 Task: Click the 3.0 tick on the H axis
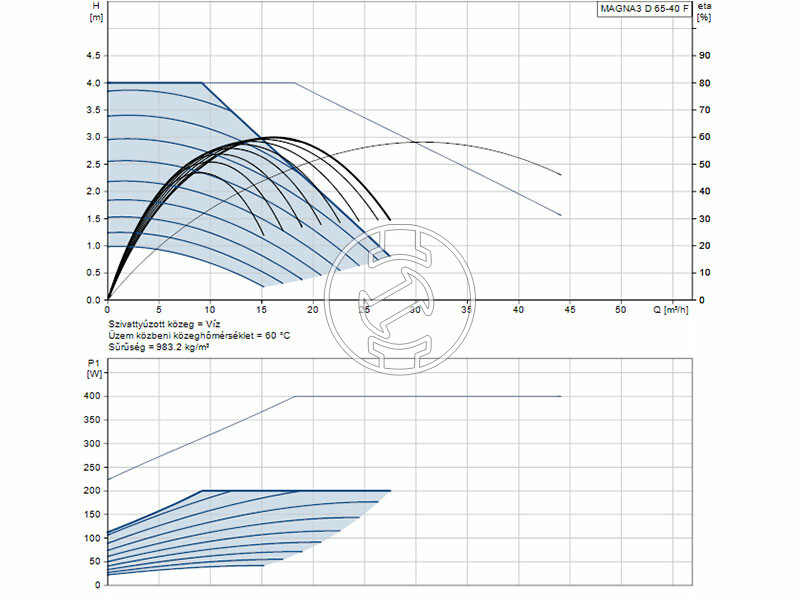click(x=94, y=137)
